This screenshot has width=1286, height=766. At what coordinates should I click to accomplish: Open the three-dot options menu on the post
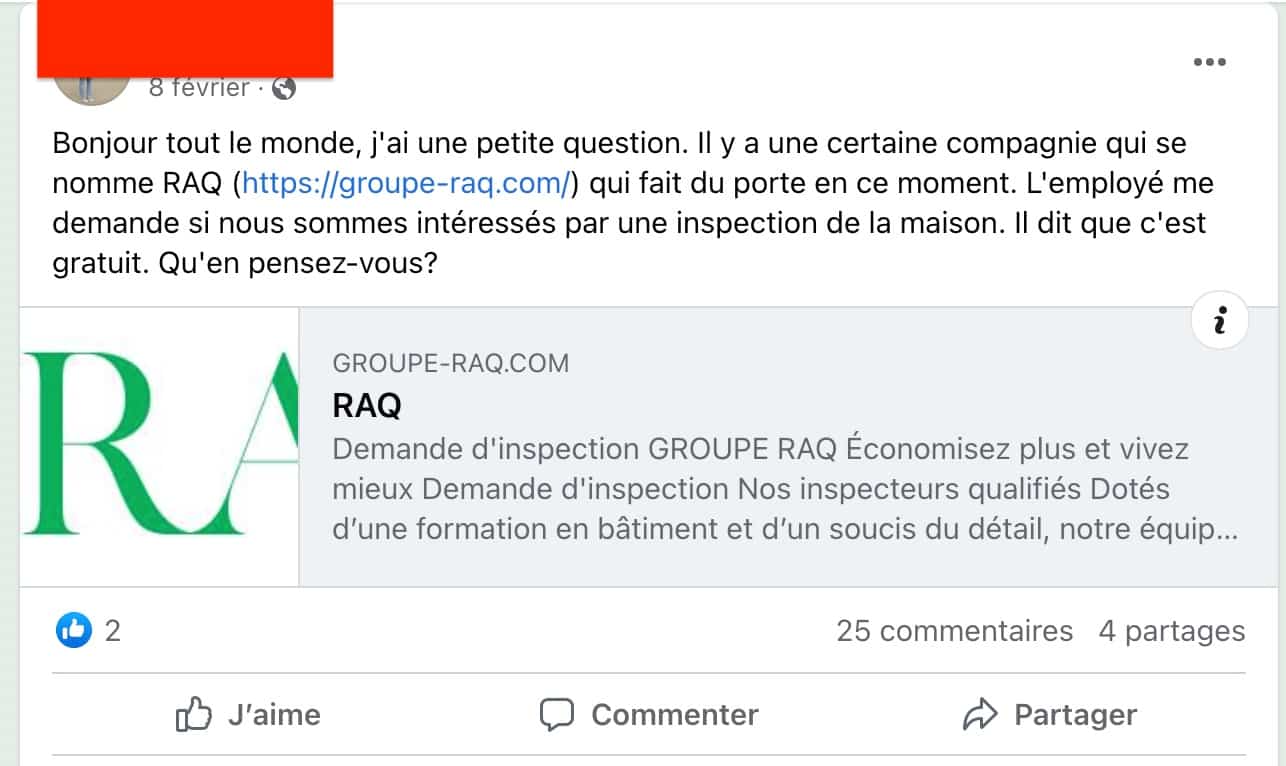[x=1211, y=62]
